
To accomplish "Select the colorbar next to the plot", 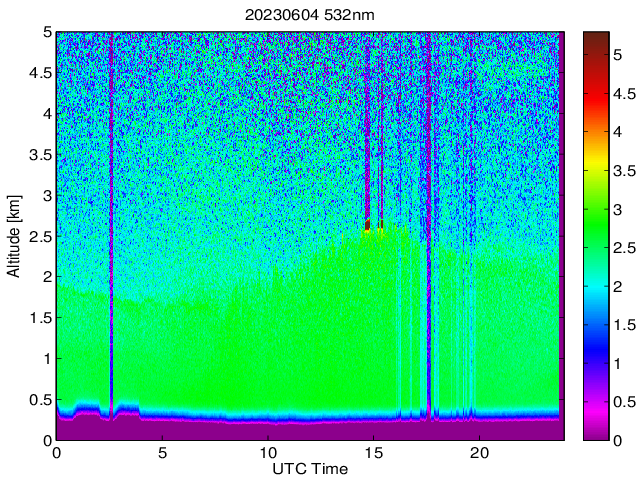I will (596, 236).
